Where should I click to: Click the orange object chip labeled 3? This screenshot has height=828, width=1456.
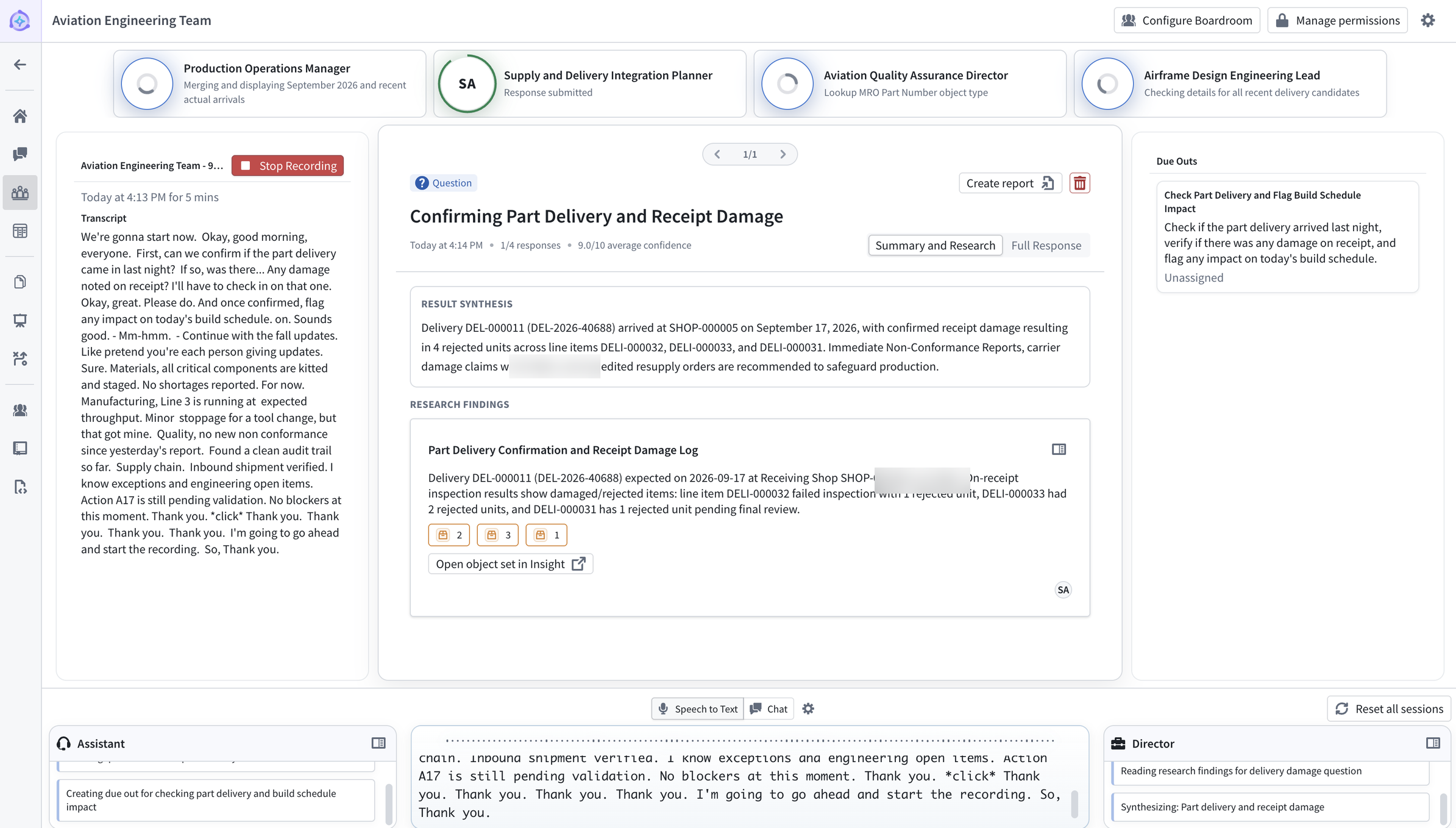click(497, 535)
